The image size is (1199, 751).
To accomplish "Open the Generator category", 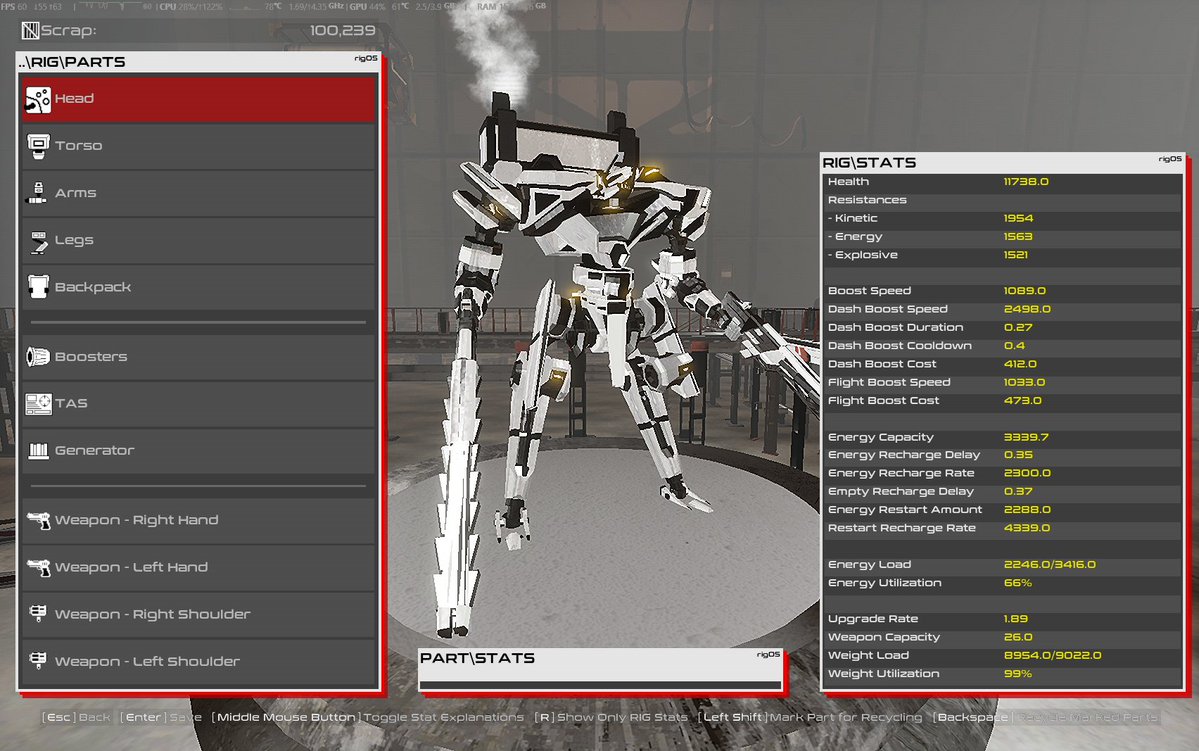I will 199,451.
